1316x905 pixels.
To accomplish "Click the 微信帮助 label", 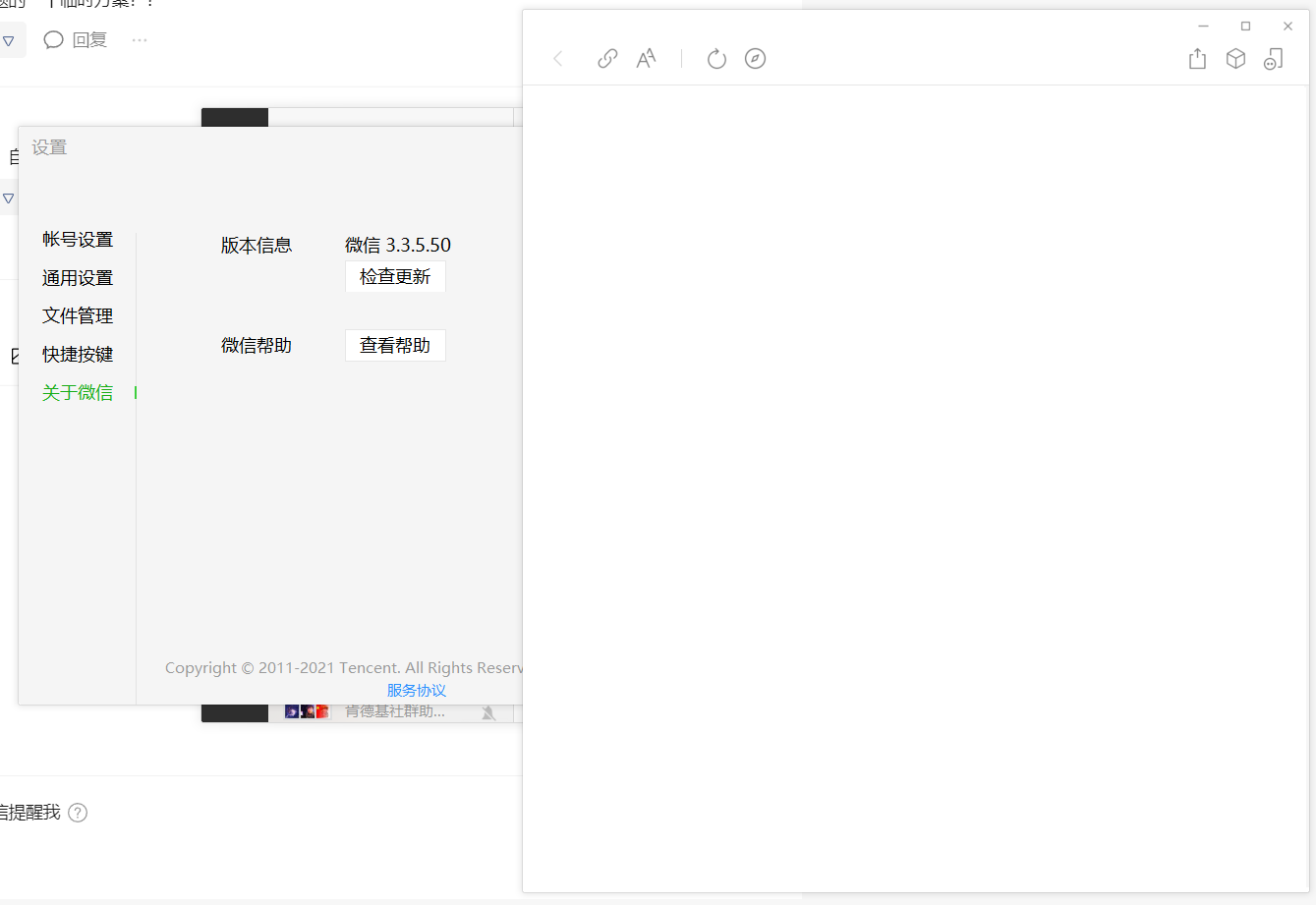I will pyautogui.click(x=257, y=346).
